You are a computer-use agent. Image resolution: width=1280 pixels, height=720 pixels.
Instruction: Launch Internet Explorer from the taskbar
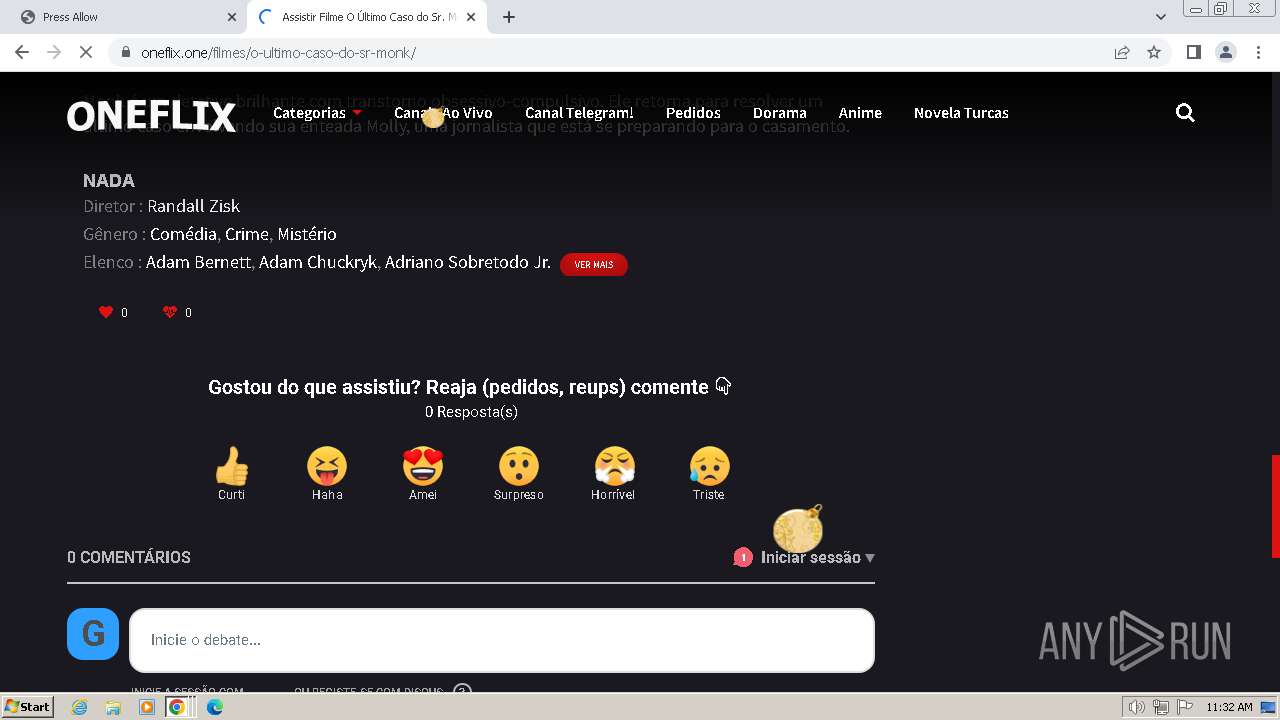tap(80, 707)
